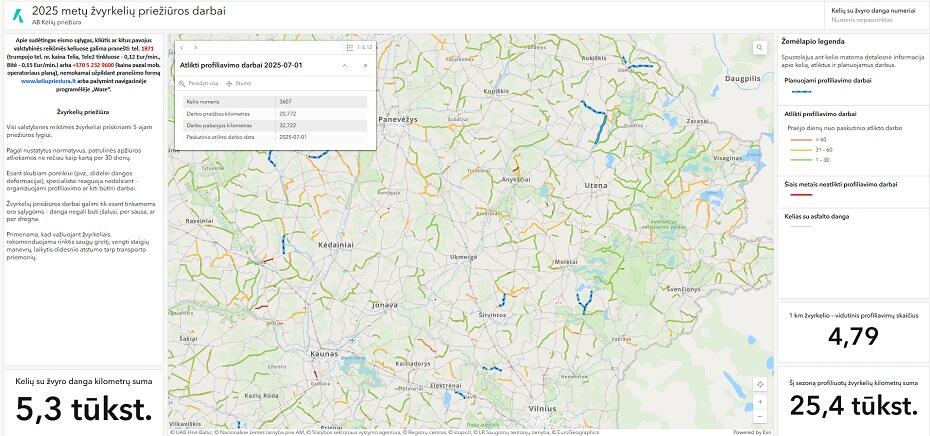
Task: Click the find my location button
Action: click(760, 384)
